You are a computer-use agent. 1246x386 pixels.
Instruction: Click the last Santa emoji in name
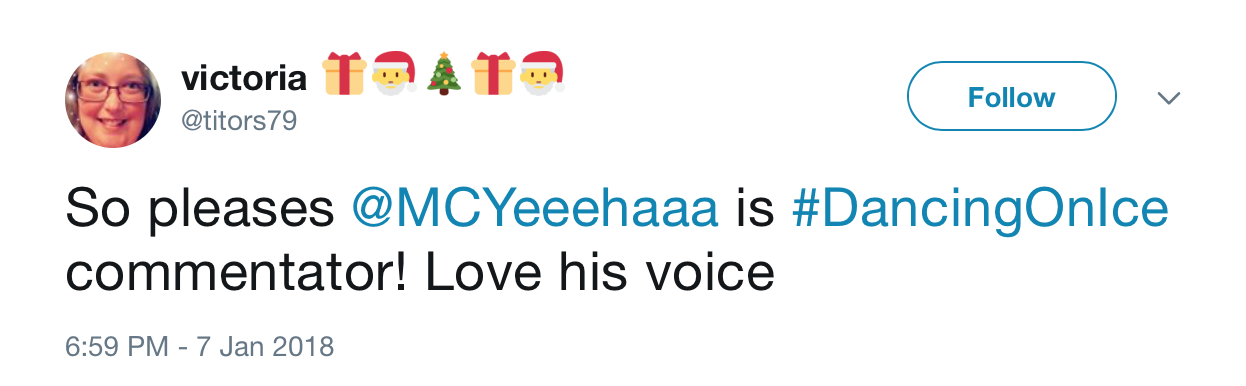(543, 75)
